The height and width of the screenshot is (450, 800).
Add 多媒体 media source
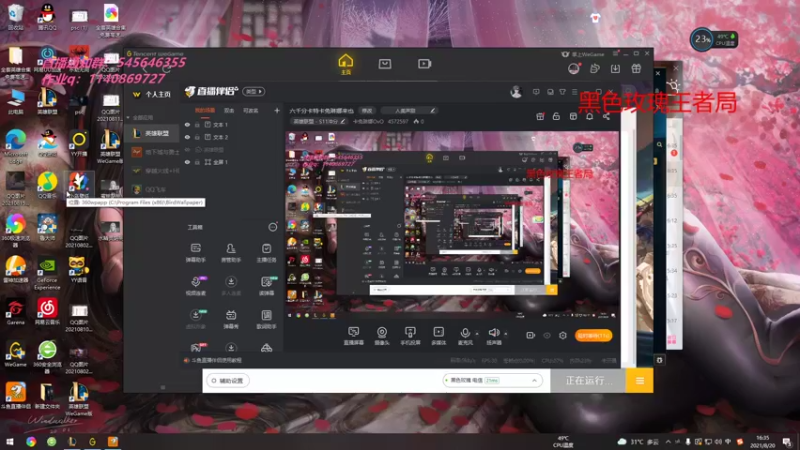click(438, 336)
